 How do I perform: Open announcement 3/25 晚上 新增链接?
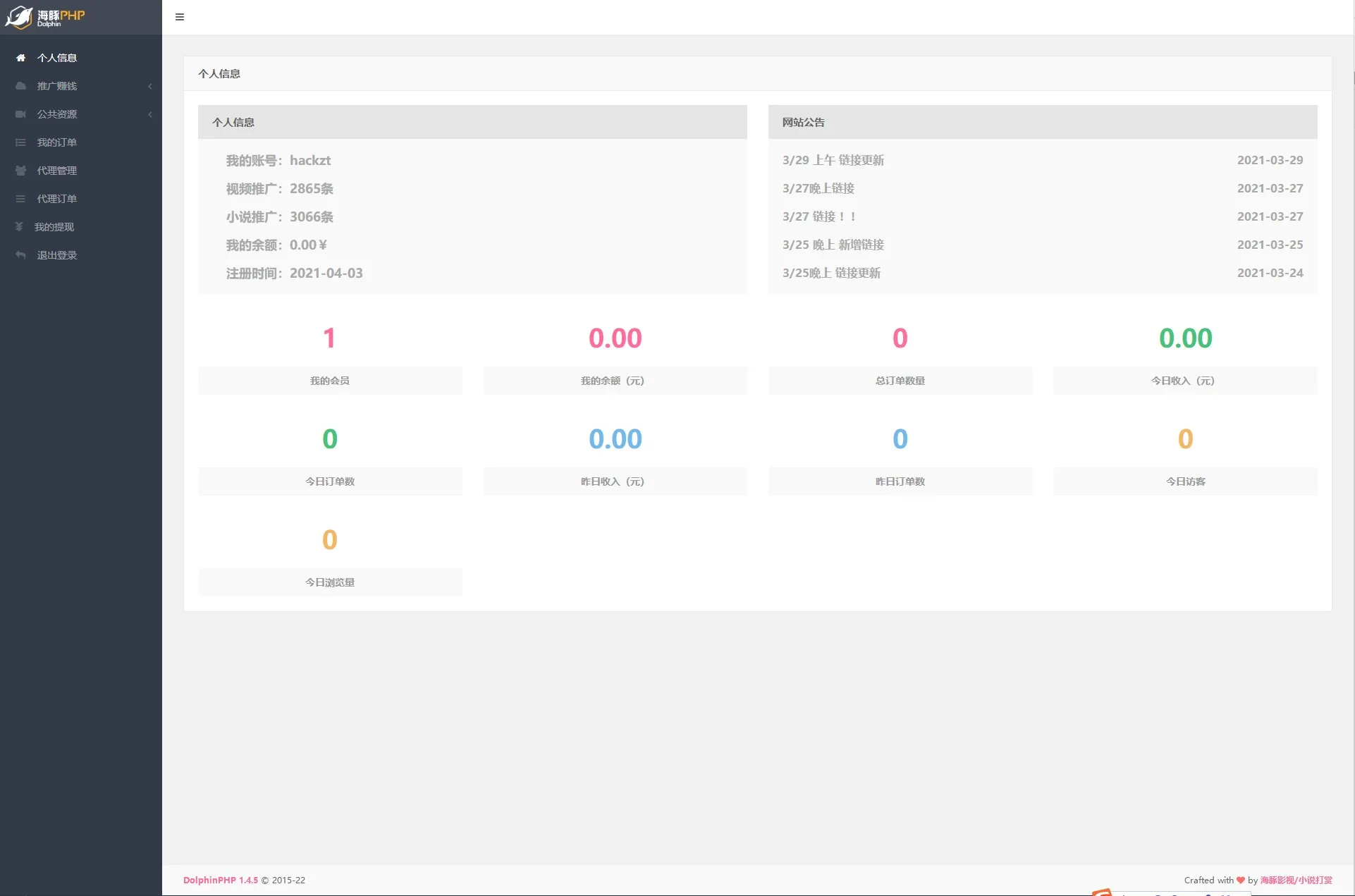click(x=833, y=245)
